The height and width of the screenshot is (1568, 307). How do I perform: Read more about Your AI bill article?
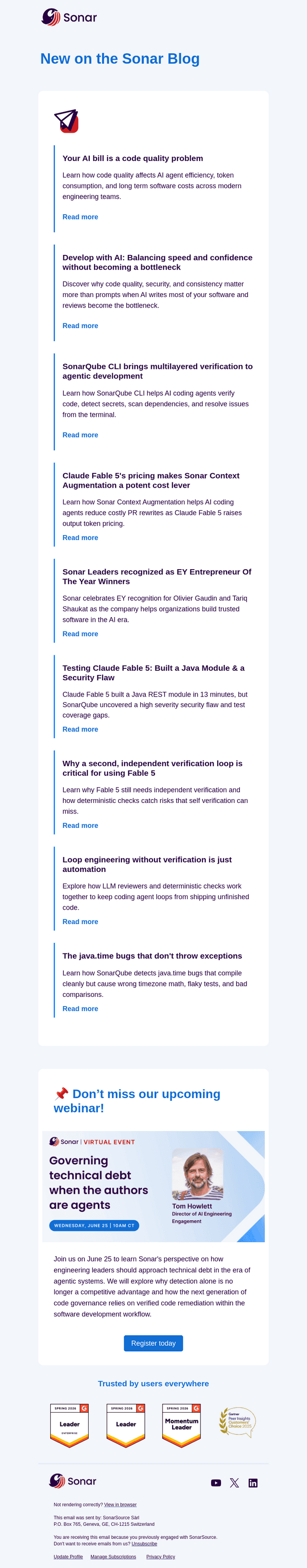click(81, 217)
